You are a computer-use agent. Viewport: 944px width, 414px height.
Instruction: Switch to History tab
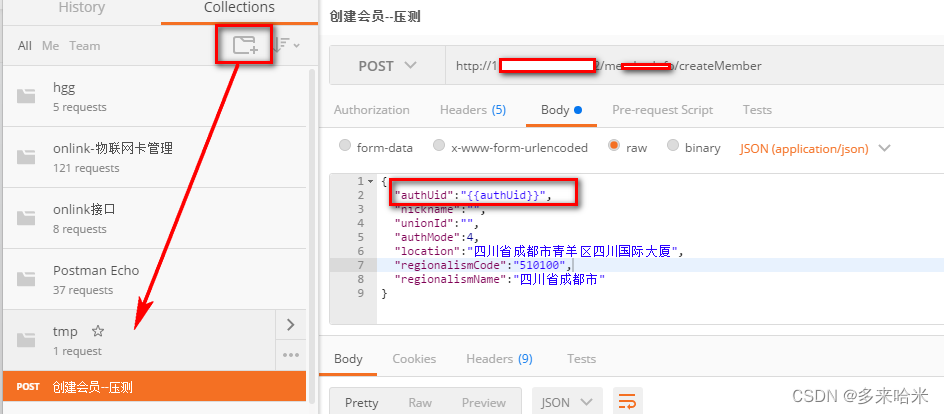[81, 8]
